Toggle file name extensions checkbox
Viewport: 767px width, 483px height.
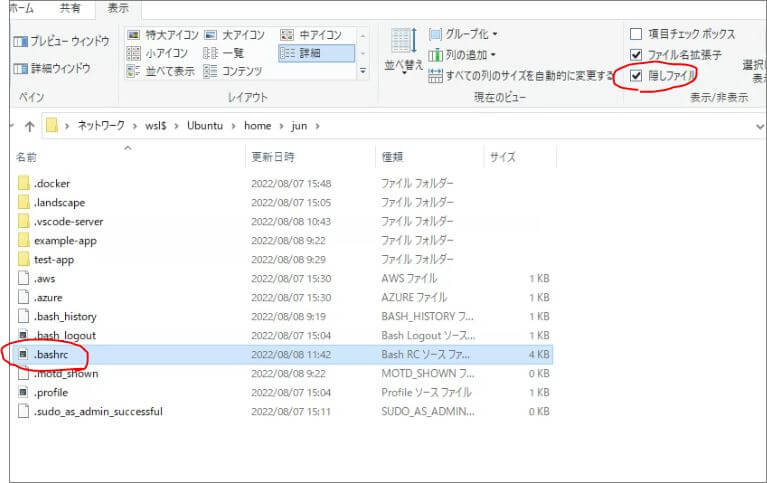(636, 55)
